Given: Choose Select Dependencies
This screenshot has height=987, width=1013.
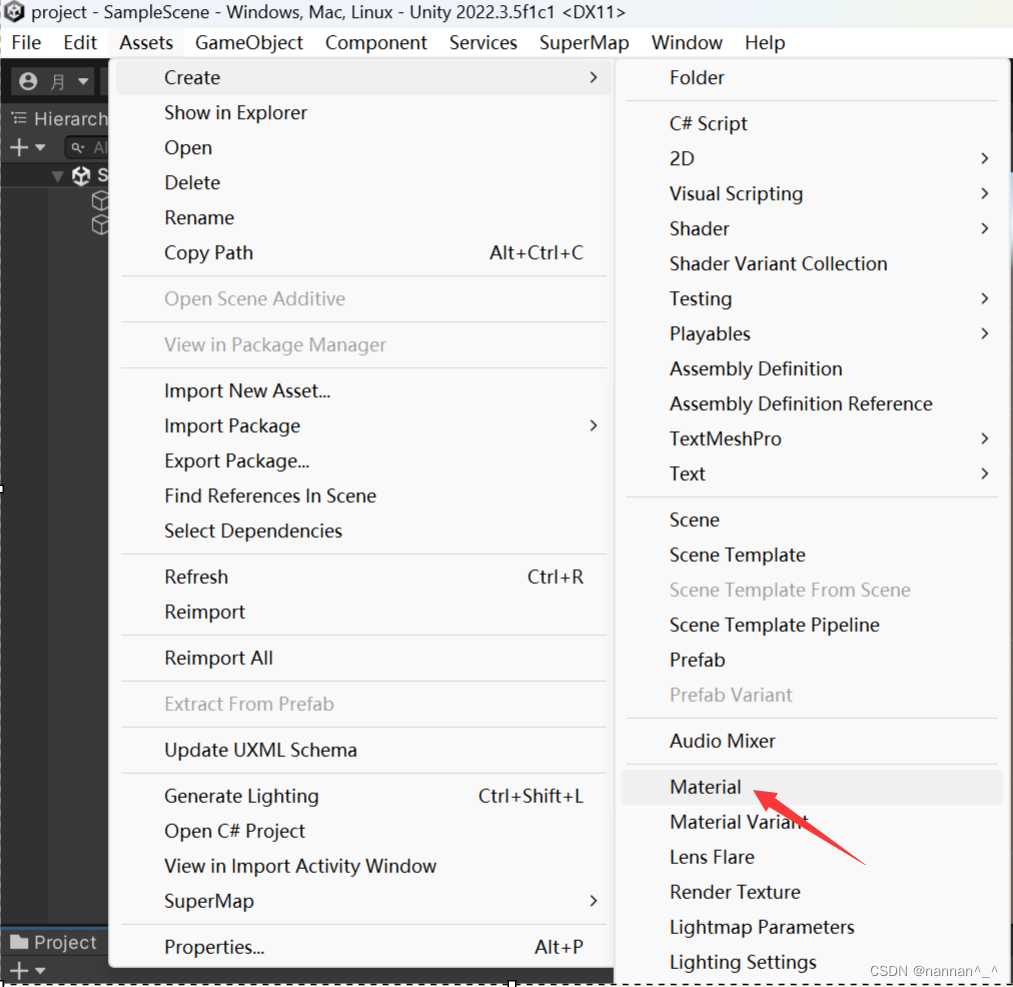Looking at the screenshot, I should tap(364, 531).
